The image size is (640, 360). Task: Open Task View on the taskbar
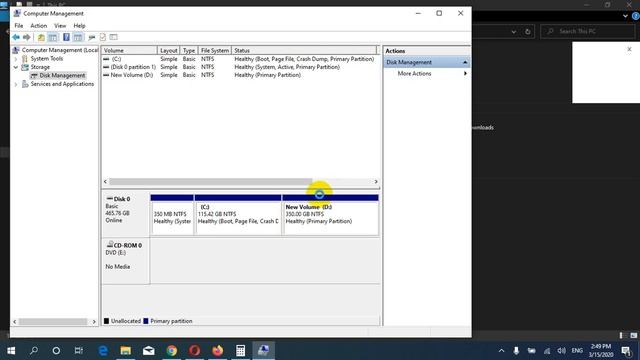[x=79, y=351]
